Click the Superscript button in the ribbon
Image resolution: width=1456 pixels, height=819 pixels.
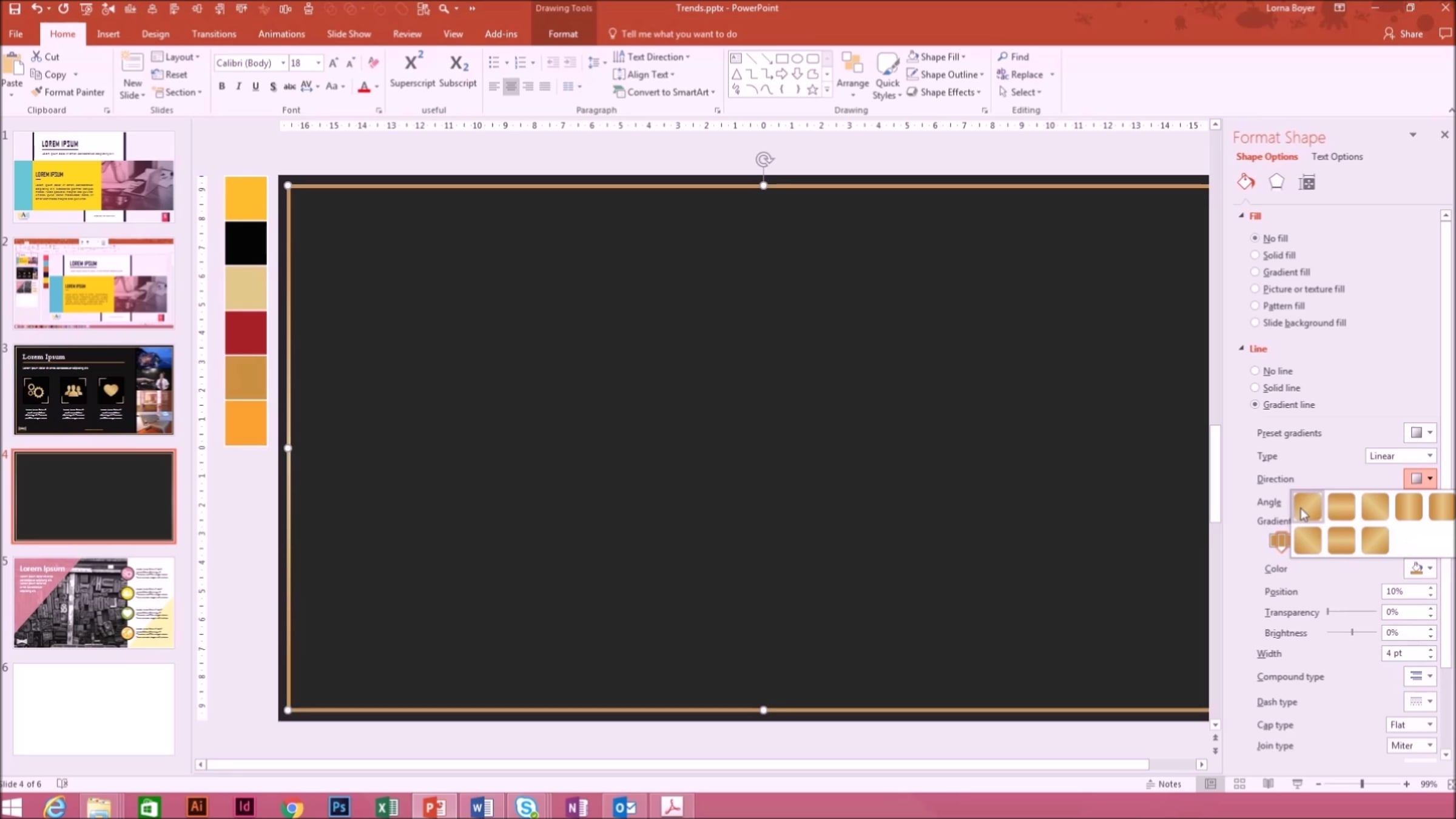412,70
